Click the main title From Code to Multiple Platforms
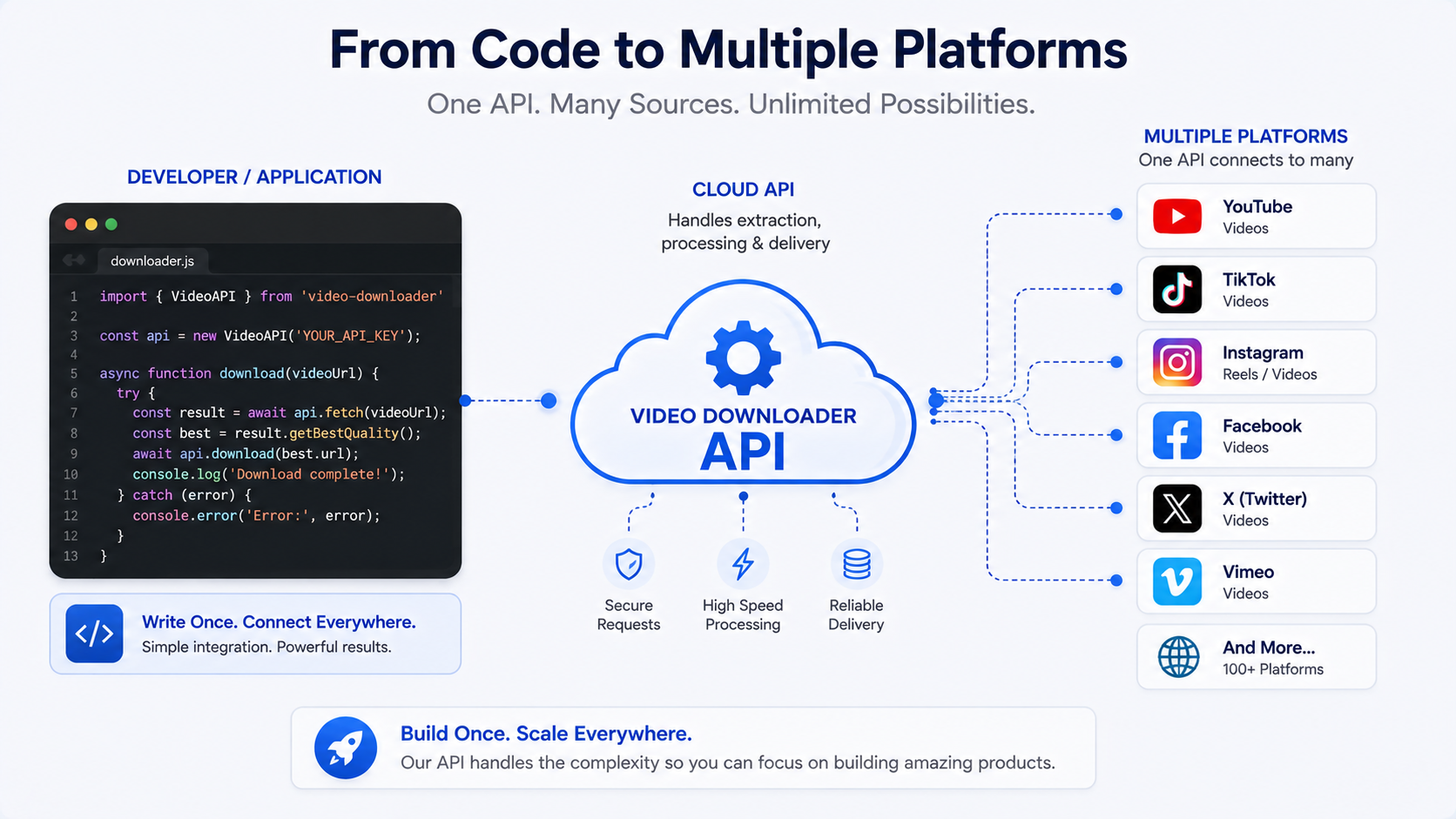 tap(728, 50)
